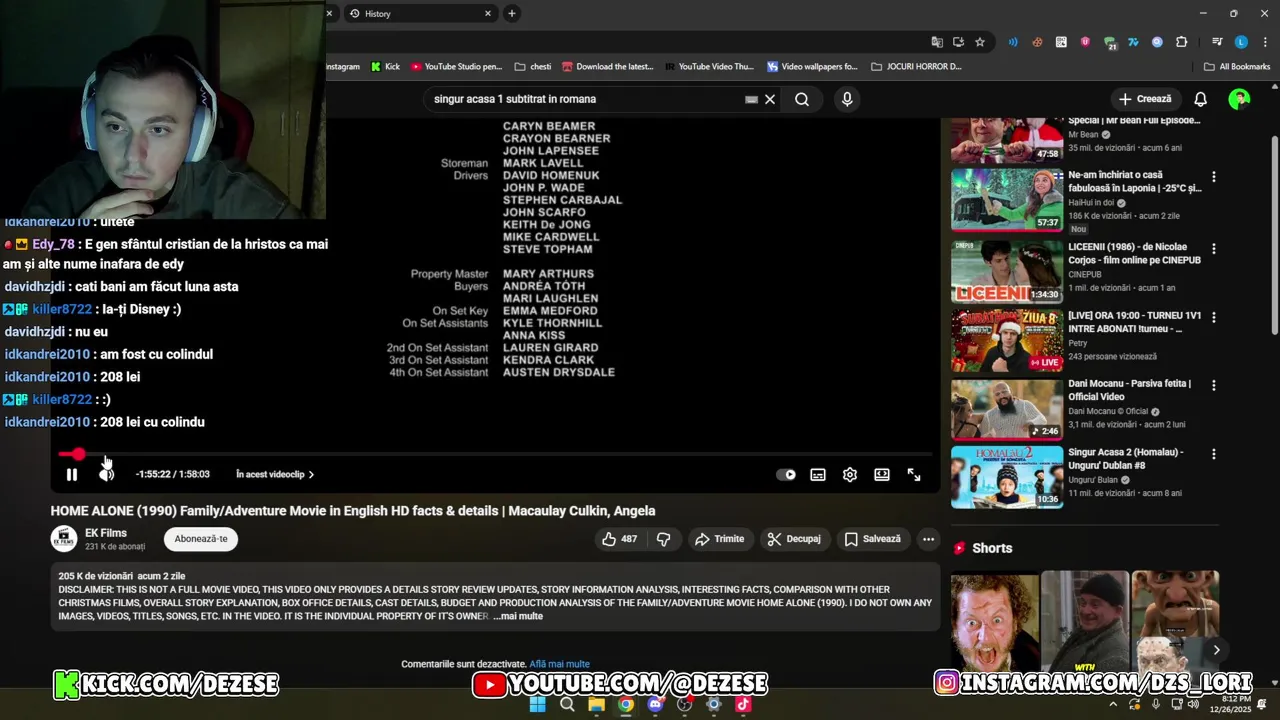Open the JOCURI HORROR D... bookmarks folder
The height and width of the screenshot is (720, 1280).
point(916,67)
